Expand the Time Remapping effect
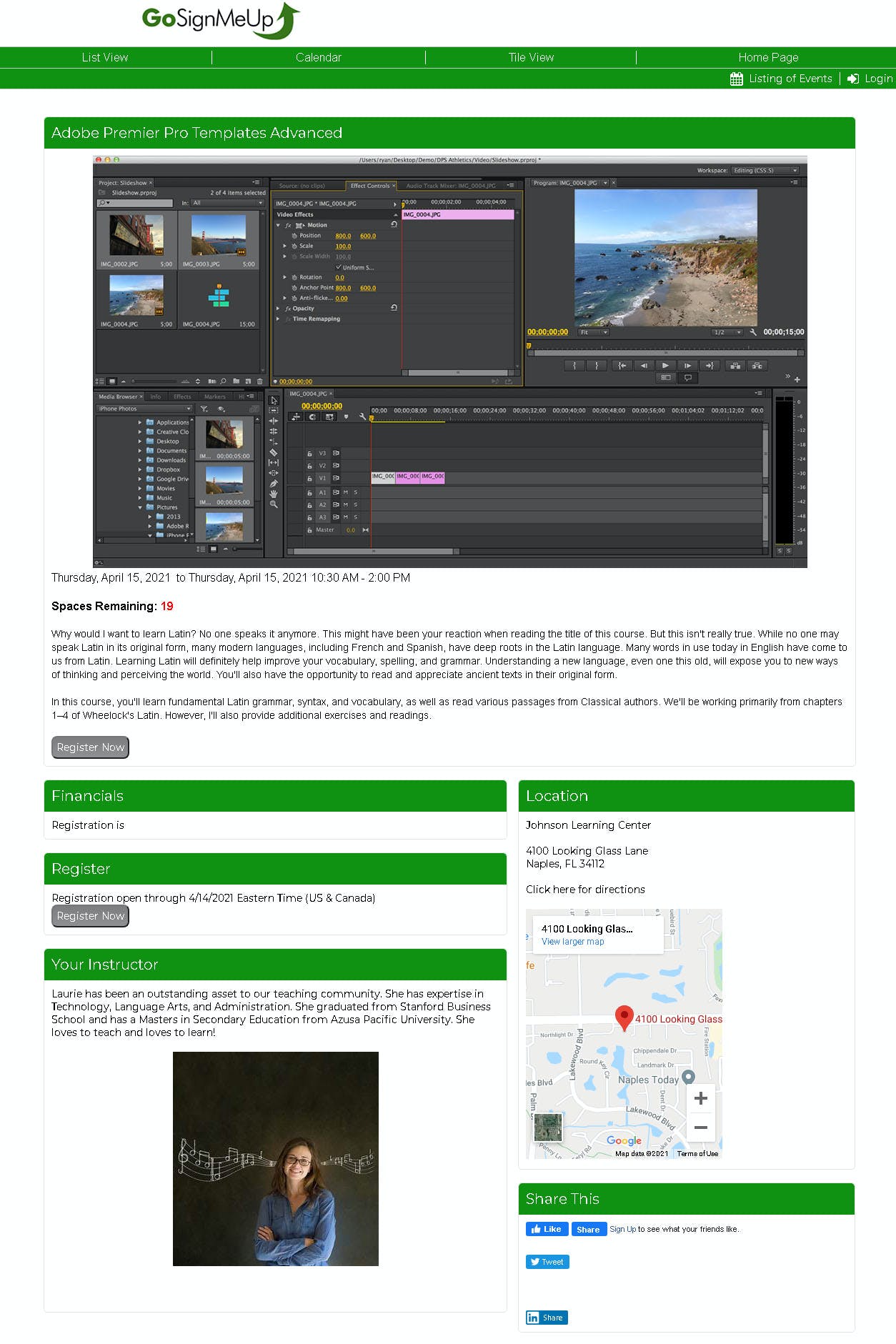Screen dimensions: 896x1344 click(279, 319)
